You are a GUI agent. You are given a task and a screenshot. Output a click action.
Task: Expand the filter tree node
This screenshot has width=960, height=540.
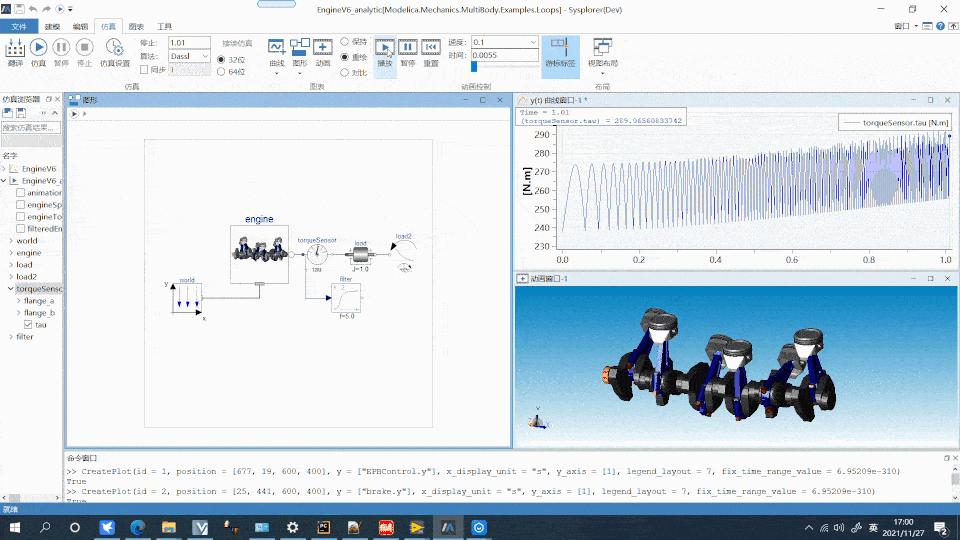click(11, 337)
